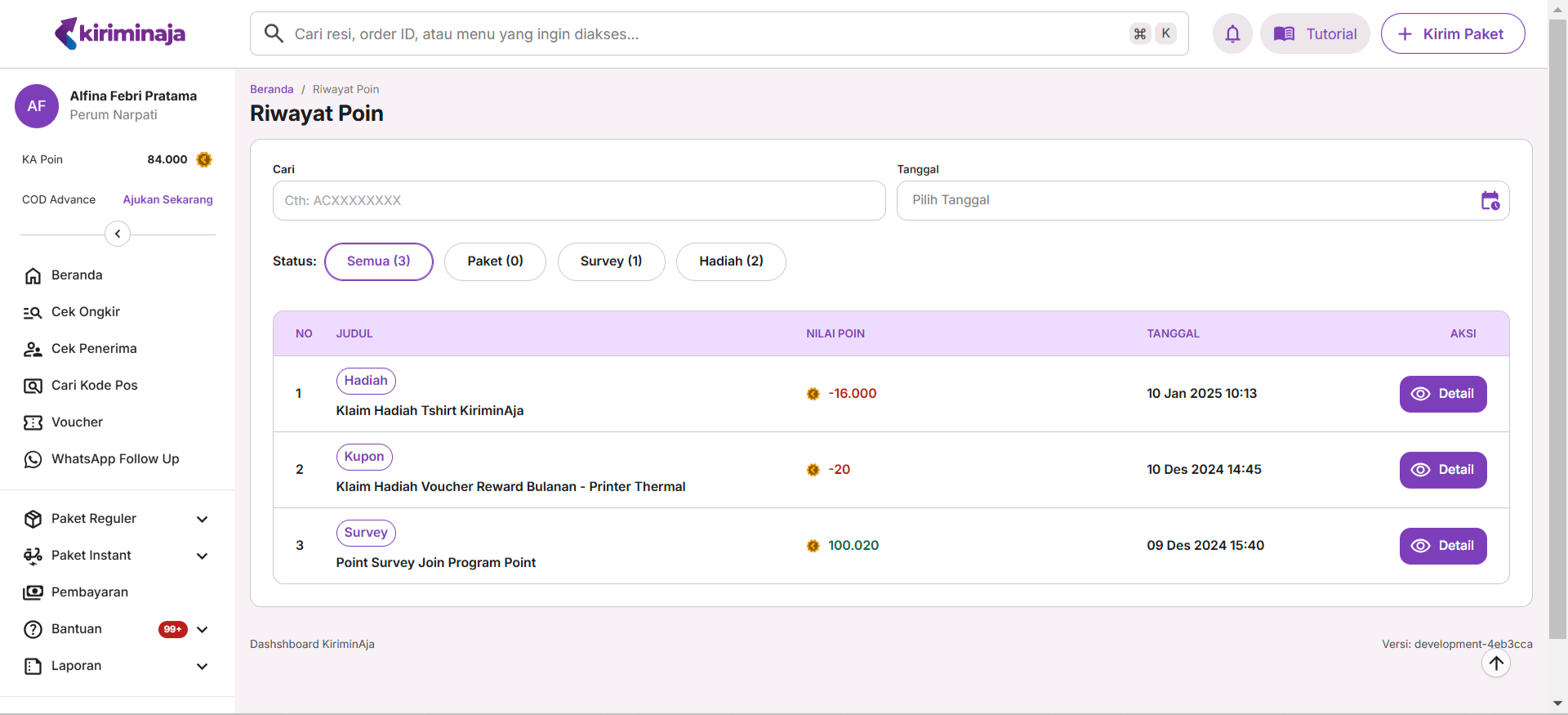Open WhatsApp Follow Up from sidebar
This screenshot has width=1568, height=715.
tap(115, 459)
